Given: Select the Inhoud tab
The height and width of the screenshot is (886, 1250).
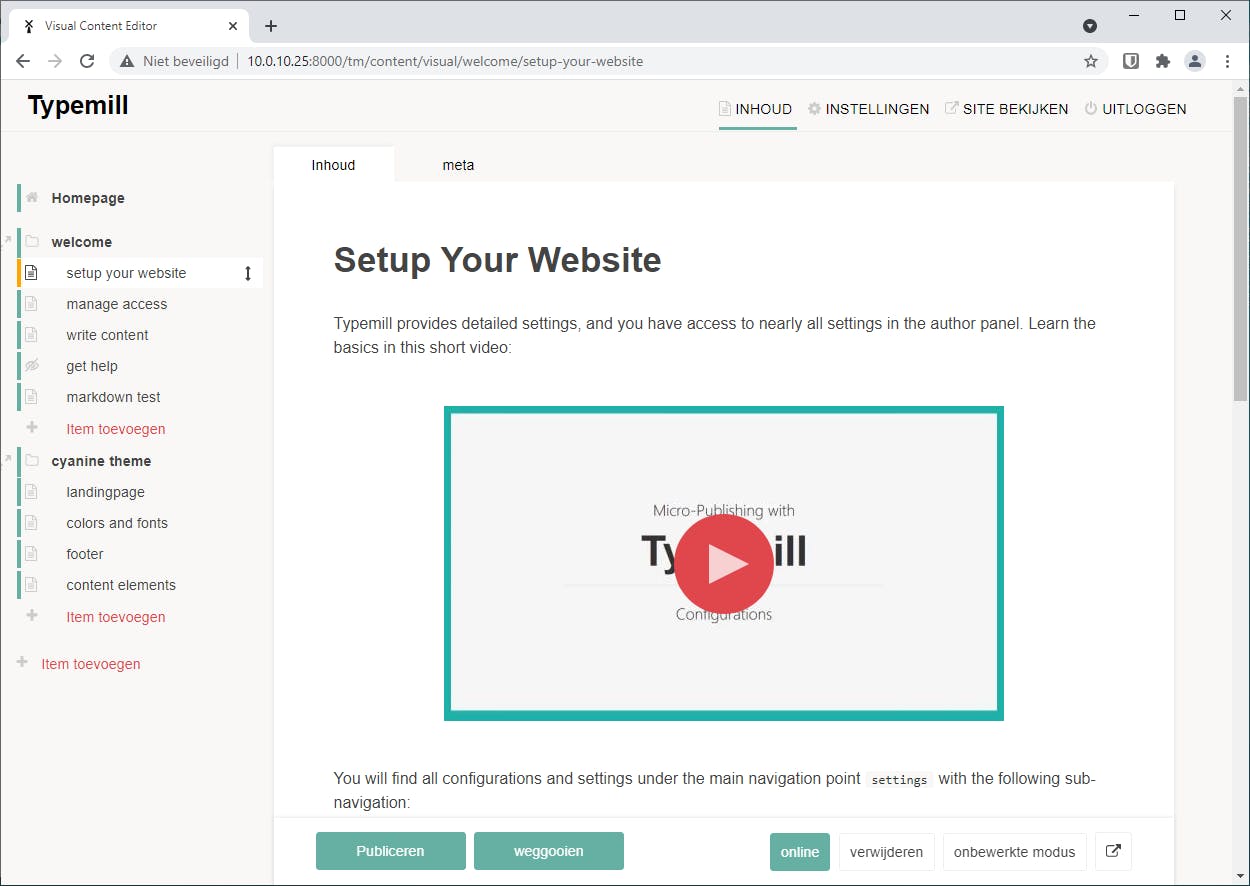Looking at the screenshot, I should coord(333,164).
